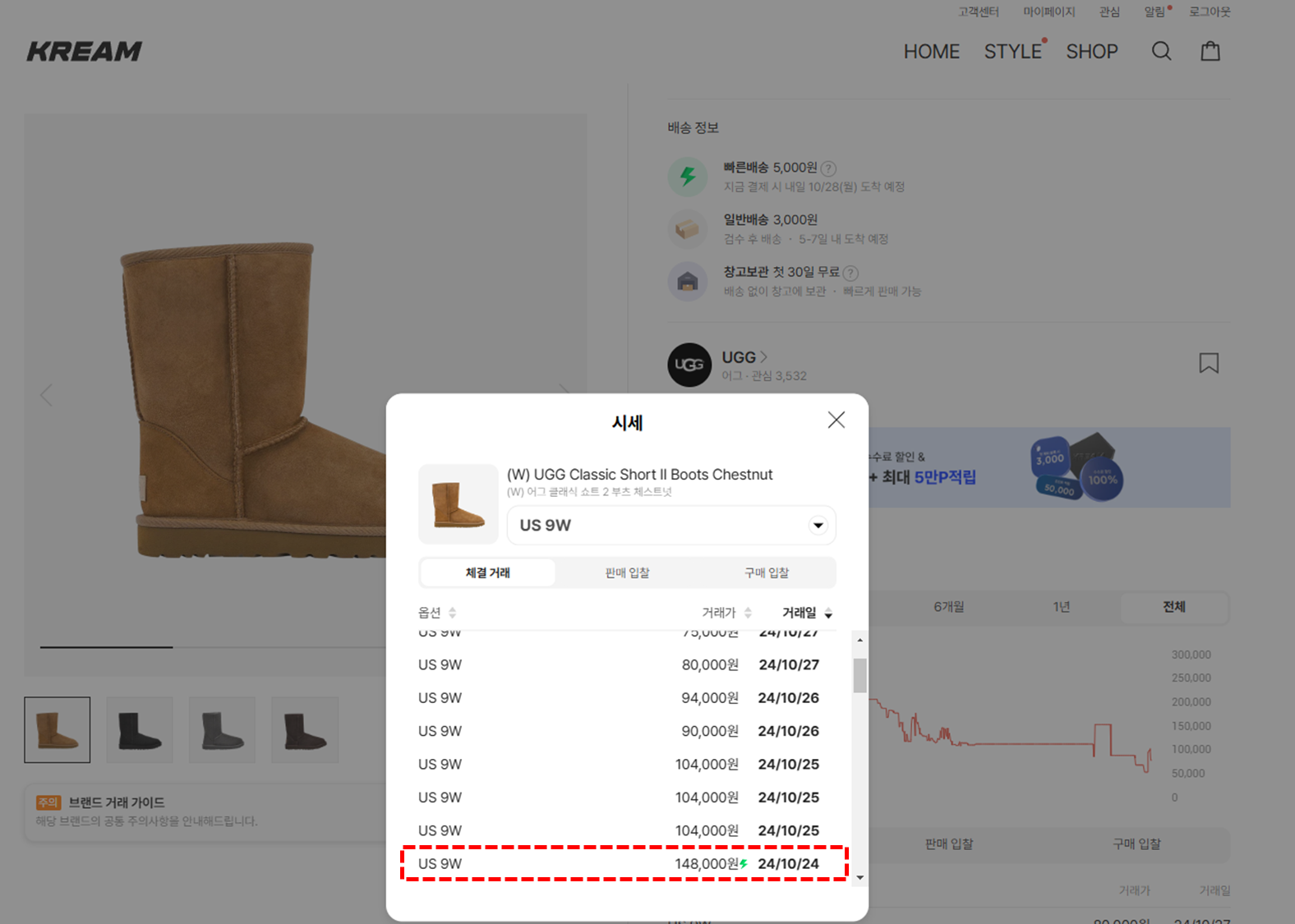This screenshot has width=1295, height=924.
Task: Open the 브랜드 거래 가이드 notice
Action: 205,811
